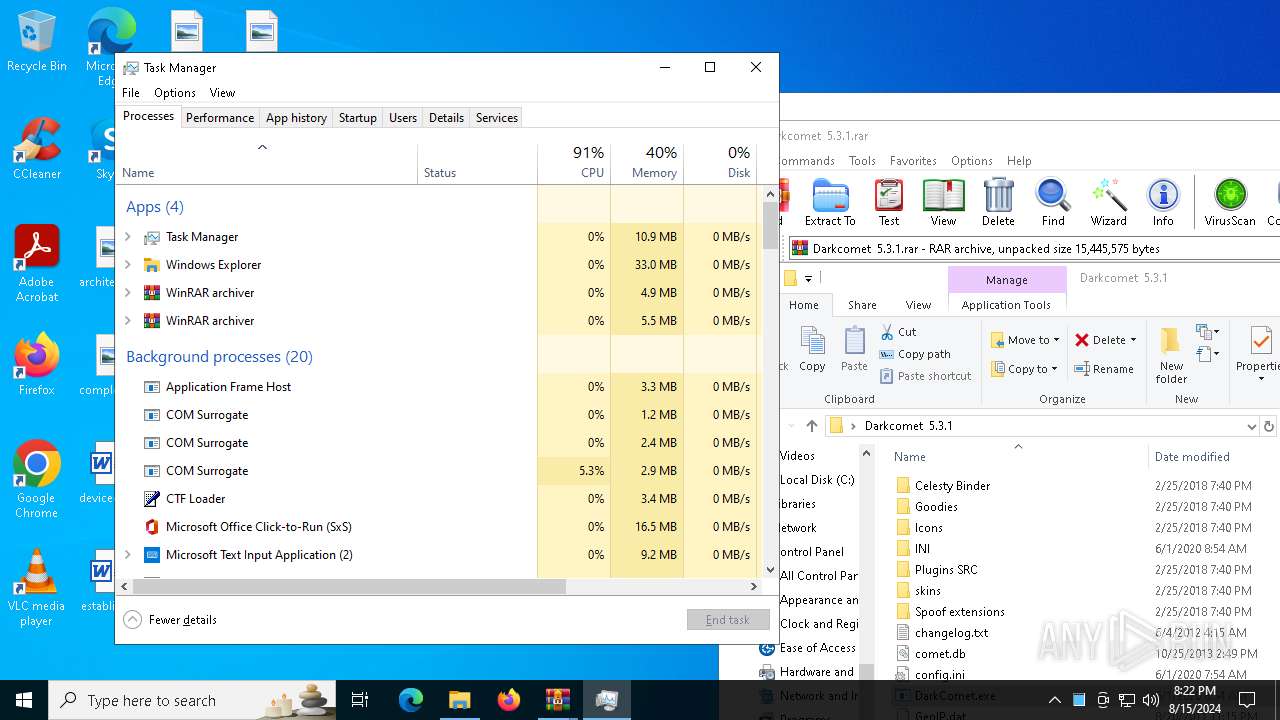
Task: Open the Copy to dropdown
Action: pyautogui.click(x=1025, y=369)
